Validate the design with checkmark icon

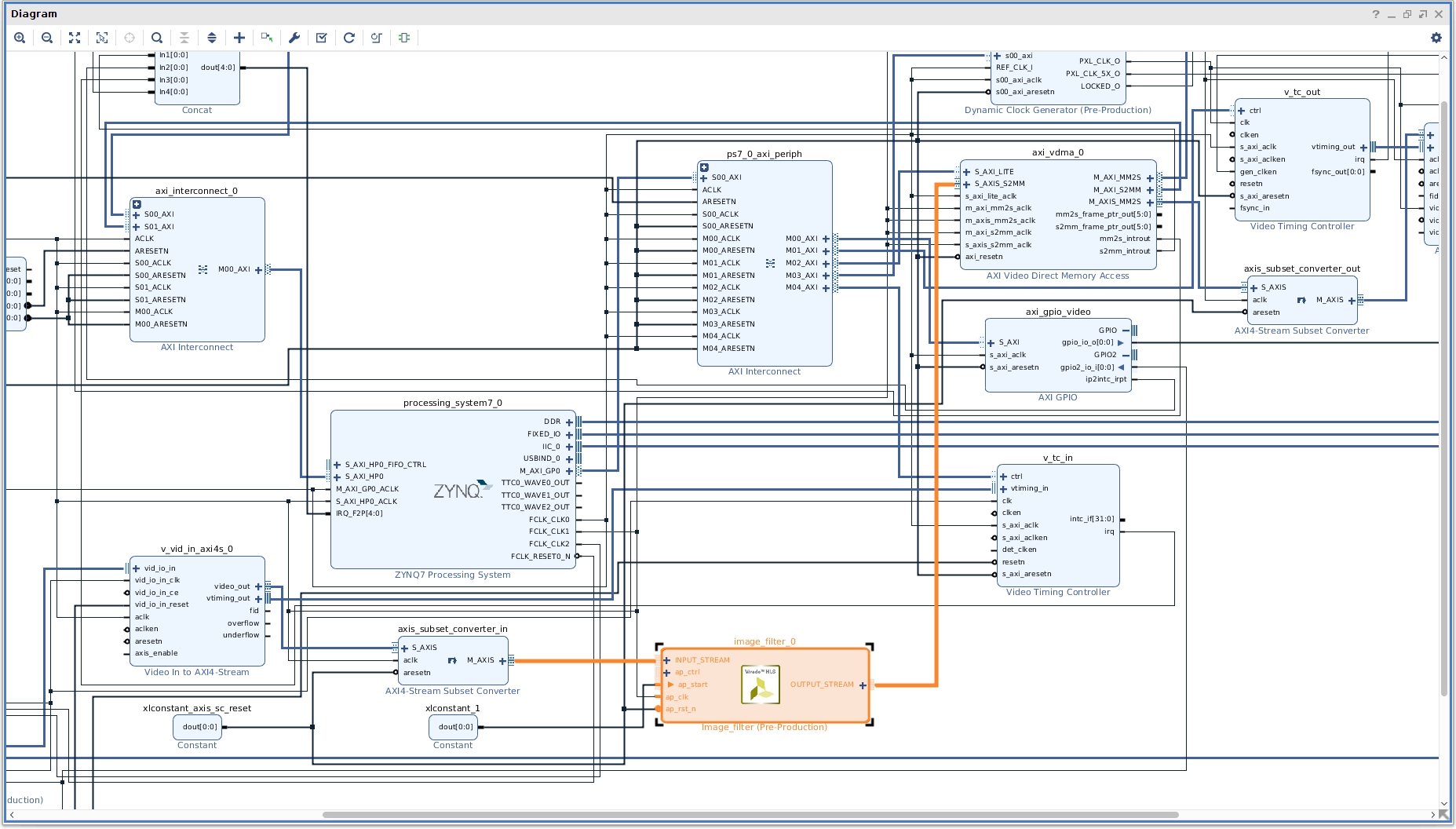coord(322,38)
